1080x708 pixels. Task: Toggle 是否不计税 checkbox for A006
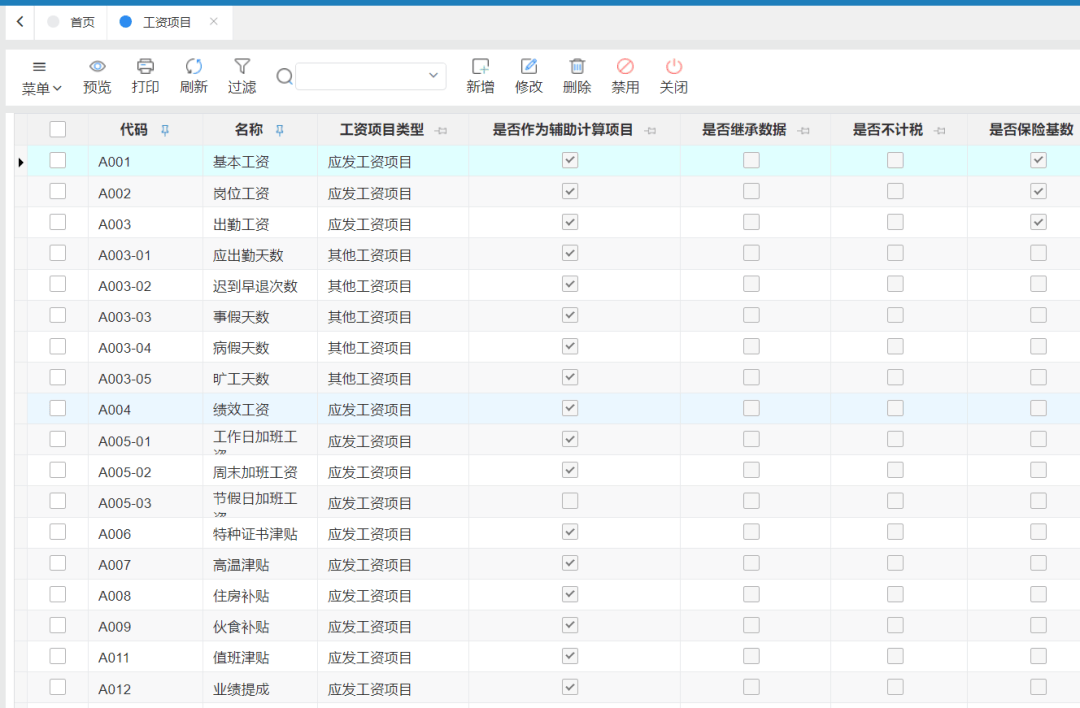(x=895, y=532)
